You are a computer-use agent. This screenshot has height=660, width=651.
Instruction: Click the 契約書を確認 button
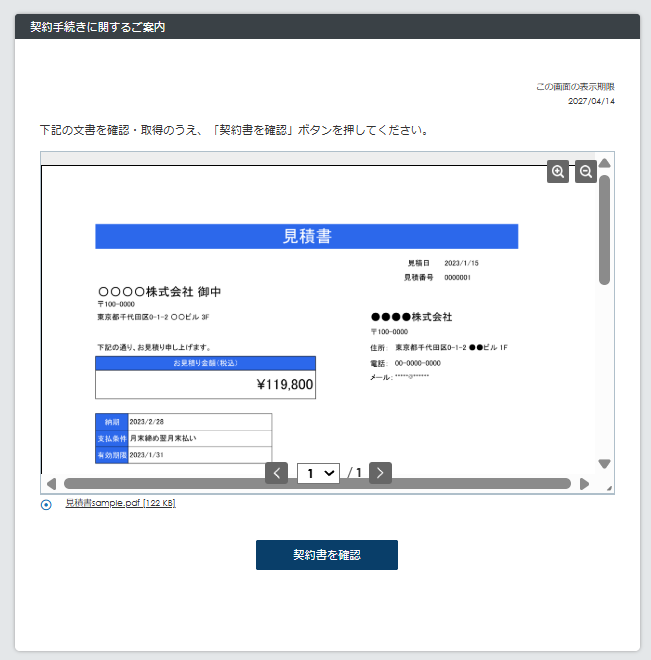327,555
